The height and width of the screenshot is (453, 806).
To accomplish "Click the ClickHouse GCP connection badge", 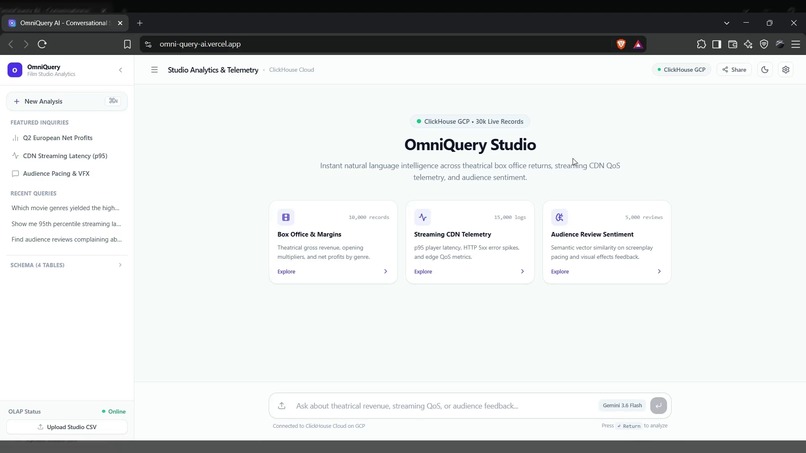I will tap(682, 70).
